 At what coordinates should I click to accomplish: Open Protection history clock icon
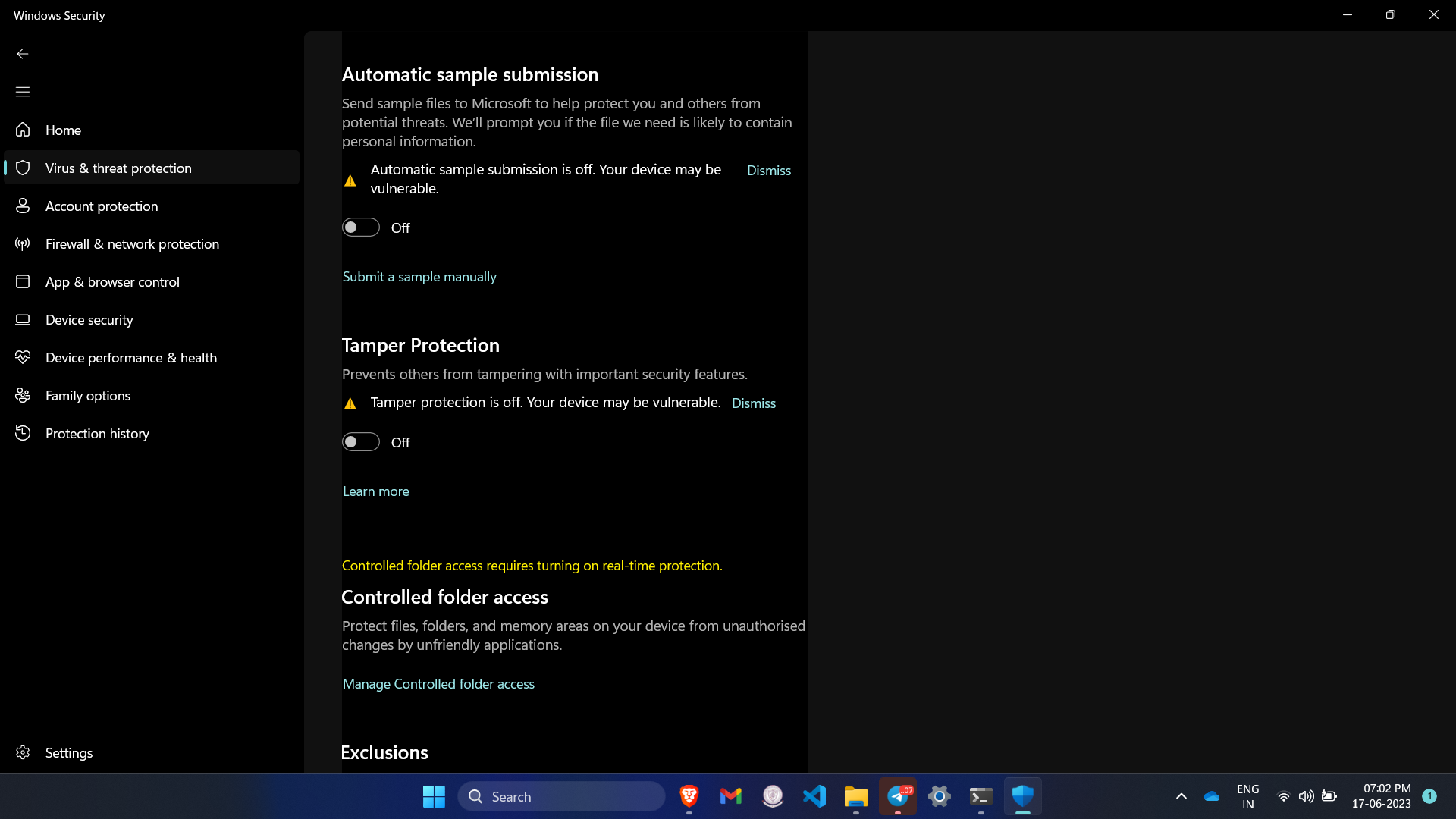coord(23,433)
